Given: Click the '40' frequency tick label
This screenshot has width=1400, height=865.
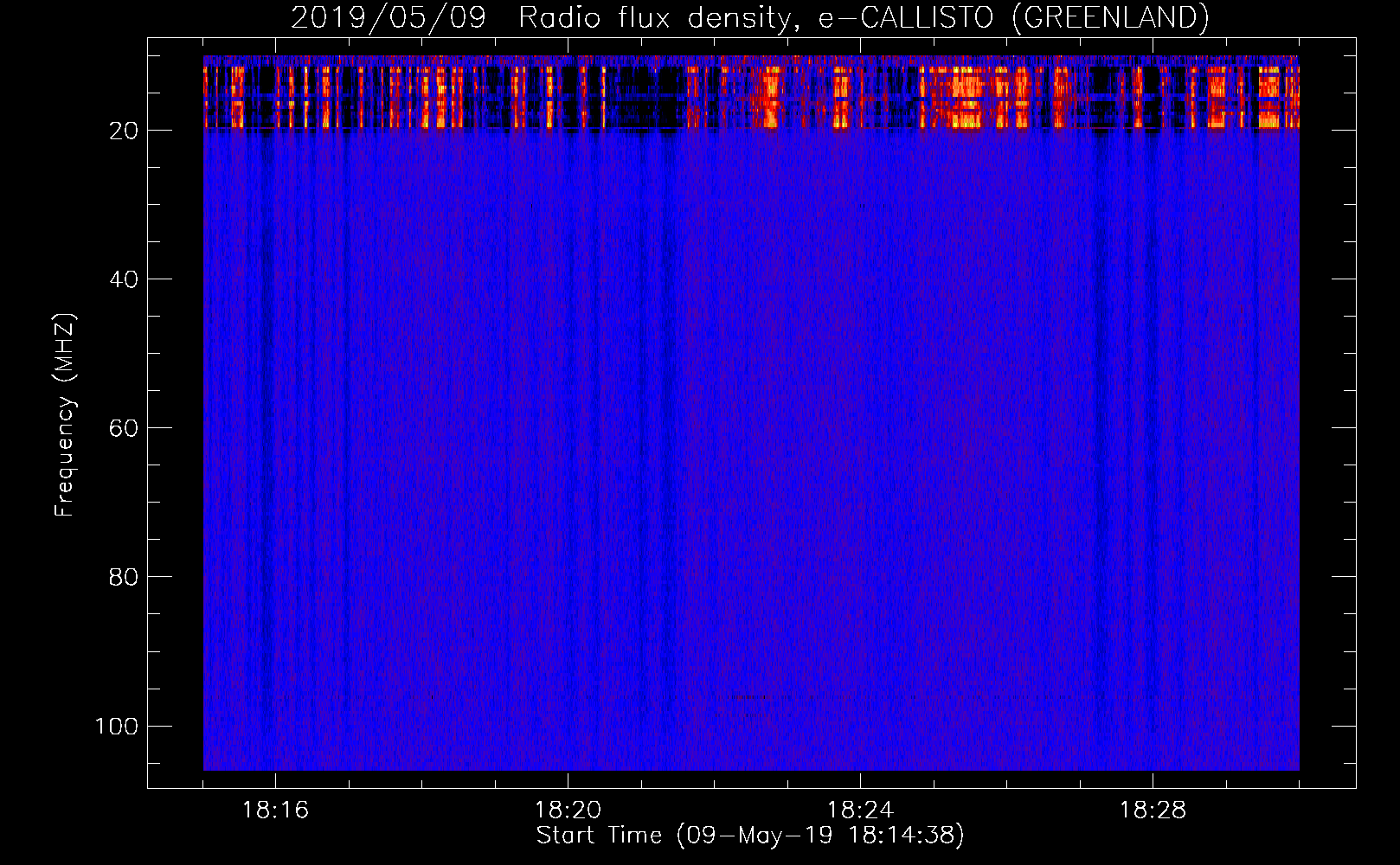Looking at the screenshot, I should [124, 279].
